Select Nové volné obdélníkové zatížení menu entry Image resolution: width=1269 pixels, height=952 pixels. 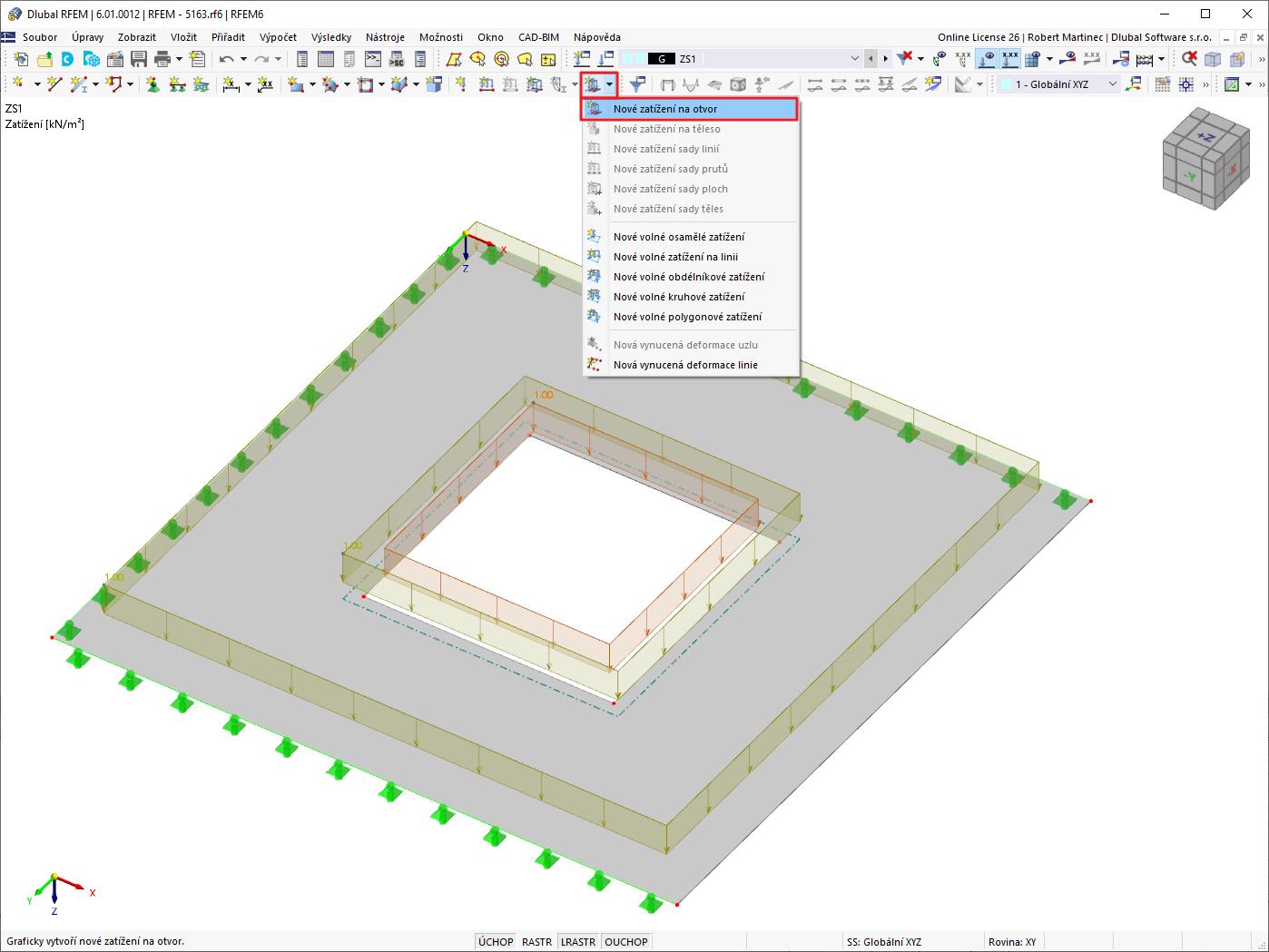point(690,277)
